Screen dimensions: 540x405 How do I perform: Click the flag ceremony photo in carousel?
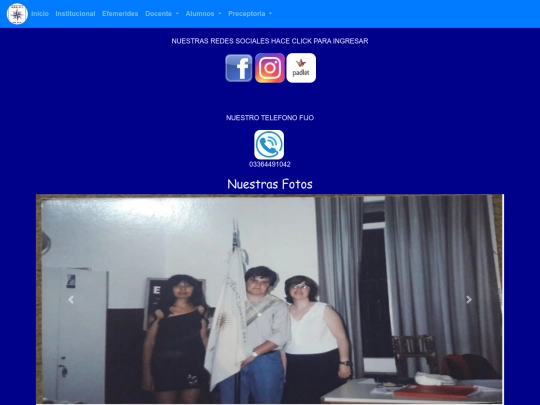pos(270,299)
